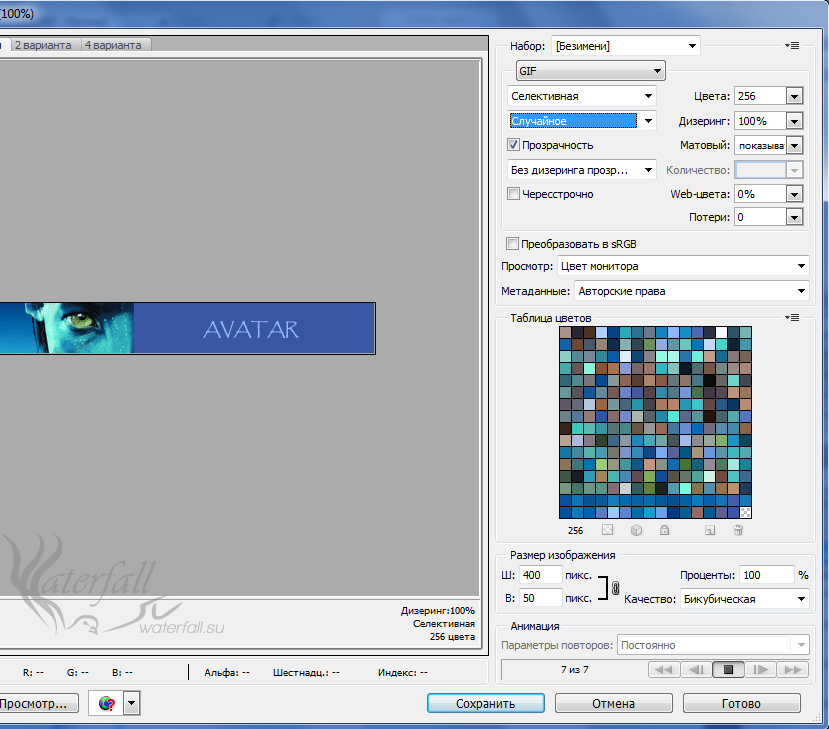Select the white swatch in color table top row
Screen dimensions: 829x729
point(721,333)
